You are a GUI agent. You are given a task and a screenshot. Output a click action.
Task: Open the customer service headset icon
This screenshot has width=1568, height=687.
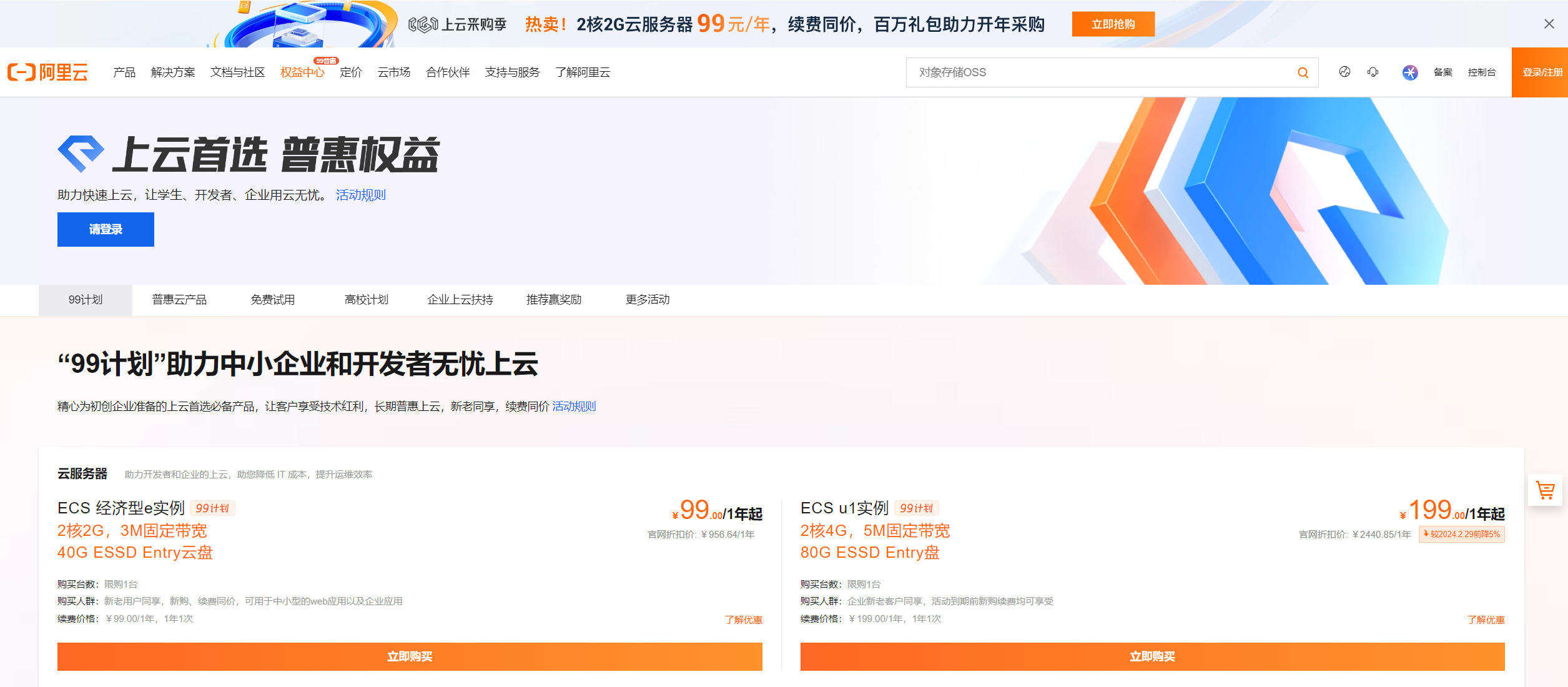point(1373,72)
